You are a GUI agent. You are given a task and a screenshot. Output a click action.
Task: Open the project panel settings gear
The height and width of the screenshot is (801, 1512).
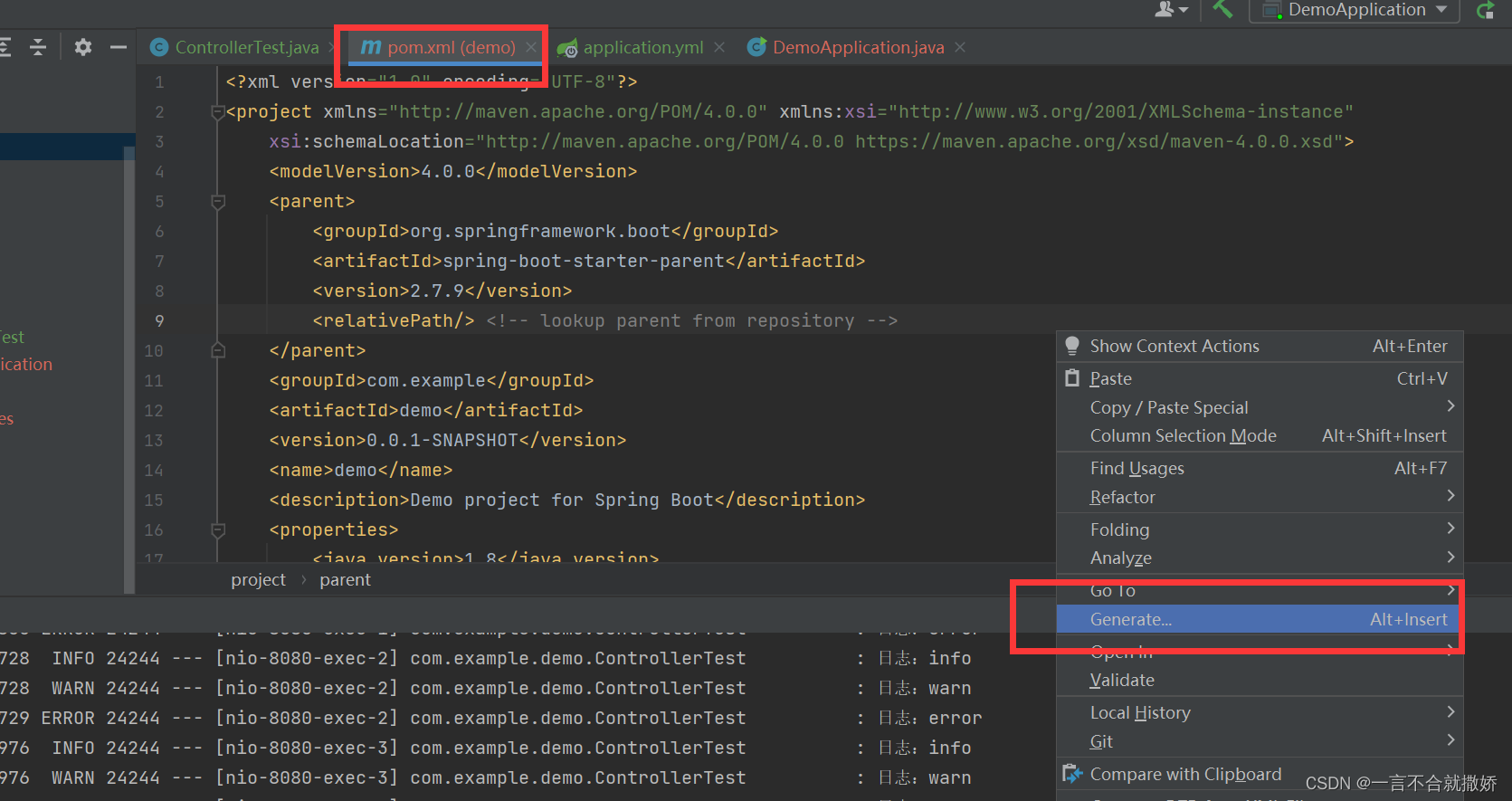(83, 47)
